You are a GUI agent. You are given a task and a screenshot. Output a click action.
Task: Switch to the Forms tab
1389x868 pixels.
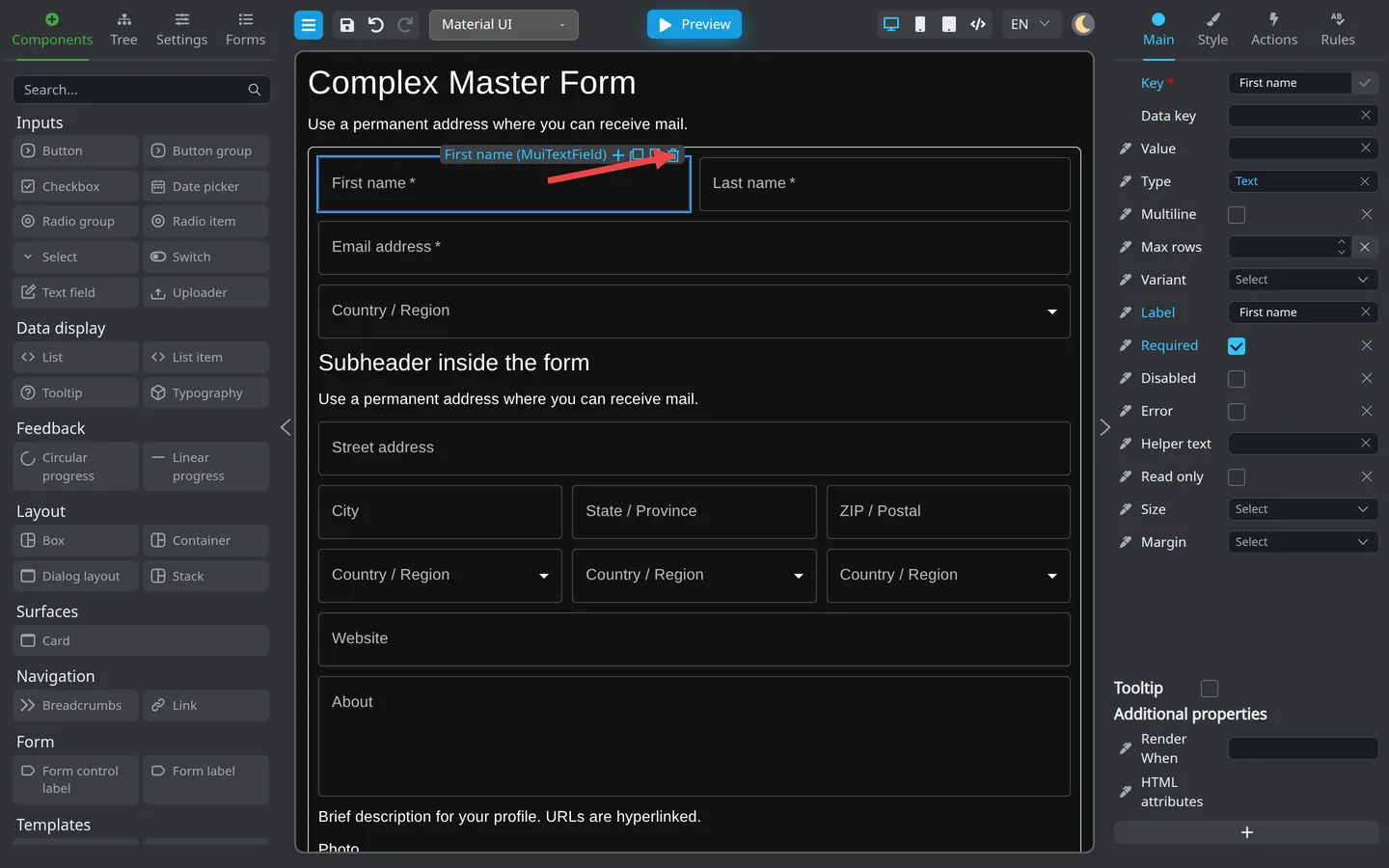click(245, 30)
